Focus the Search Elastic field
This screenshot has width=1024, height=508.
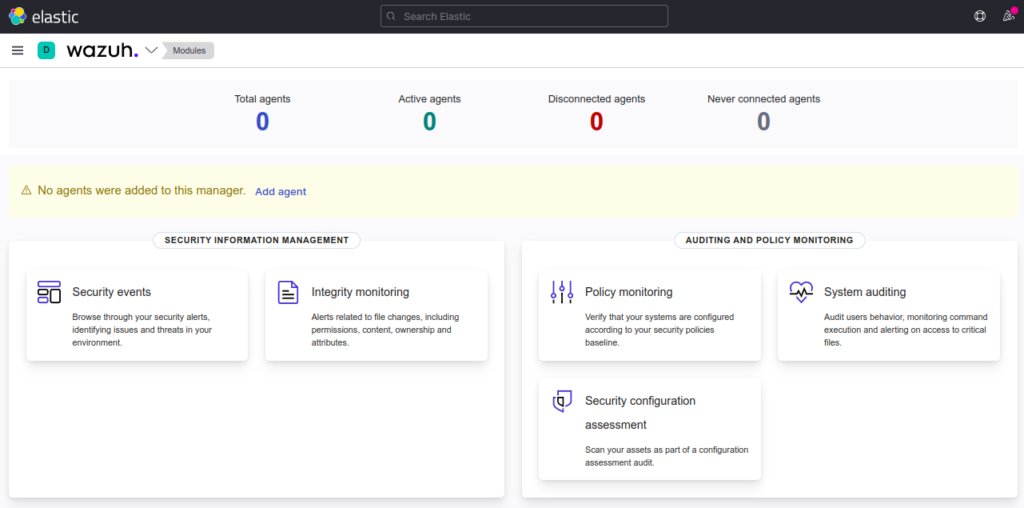point(524,16)
